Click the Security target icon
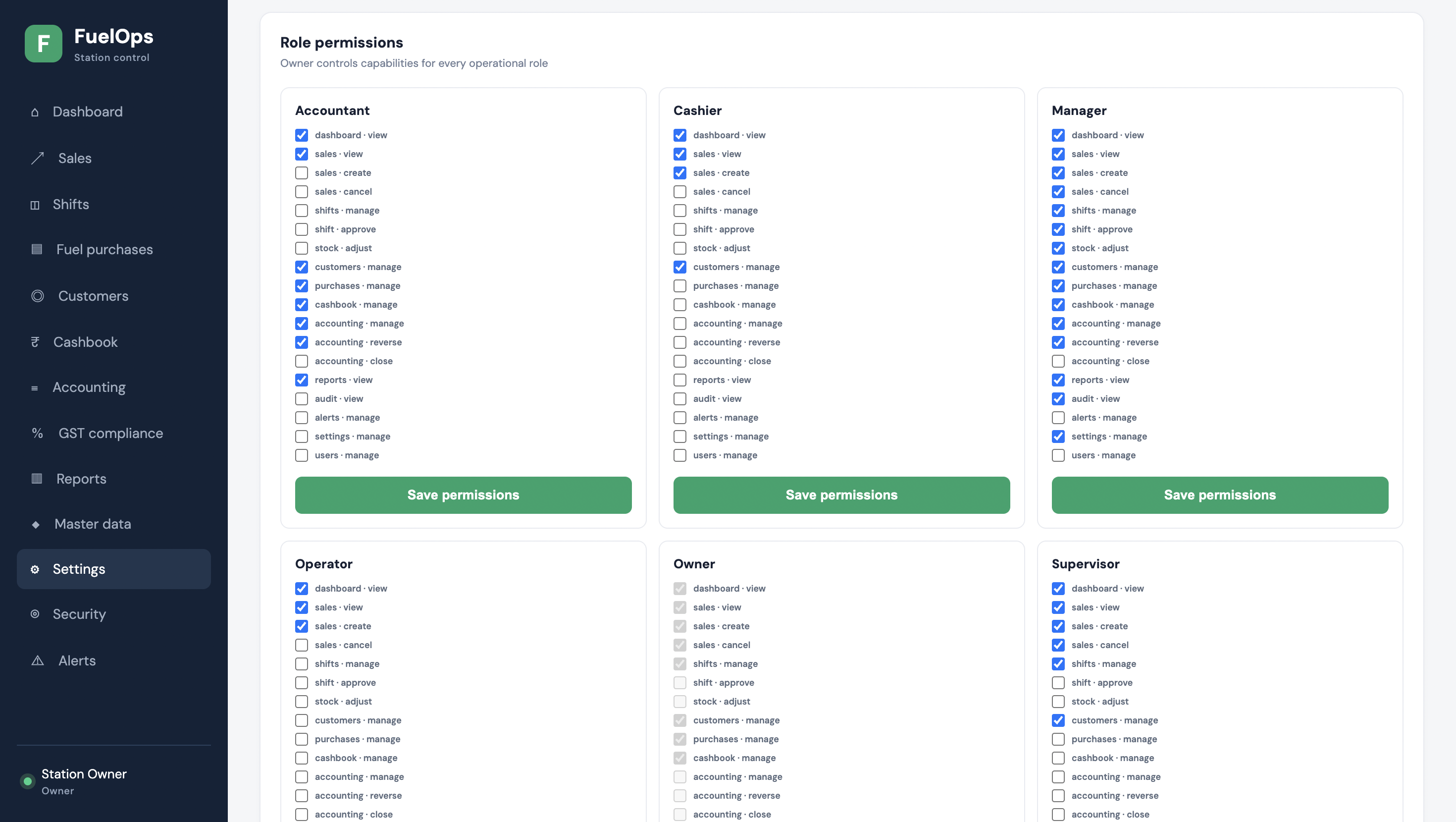 click(35, 614)
